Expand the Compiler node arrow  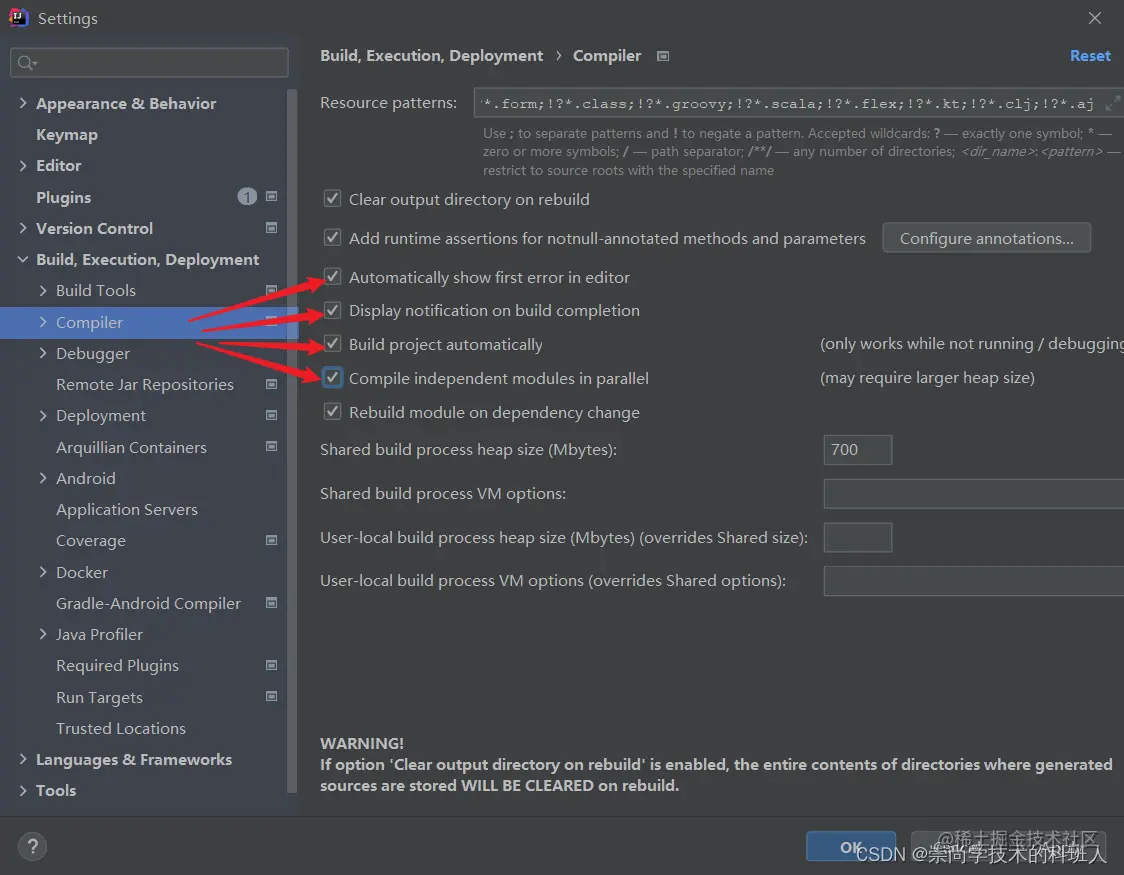click(x=43, y=322)
